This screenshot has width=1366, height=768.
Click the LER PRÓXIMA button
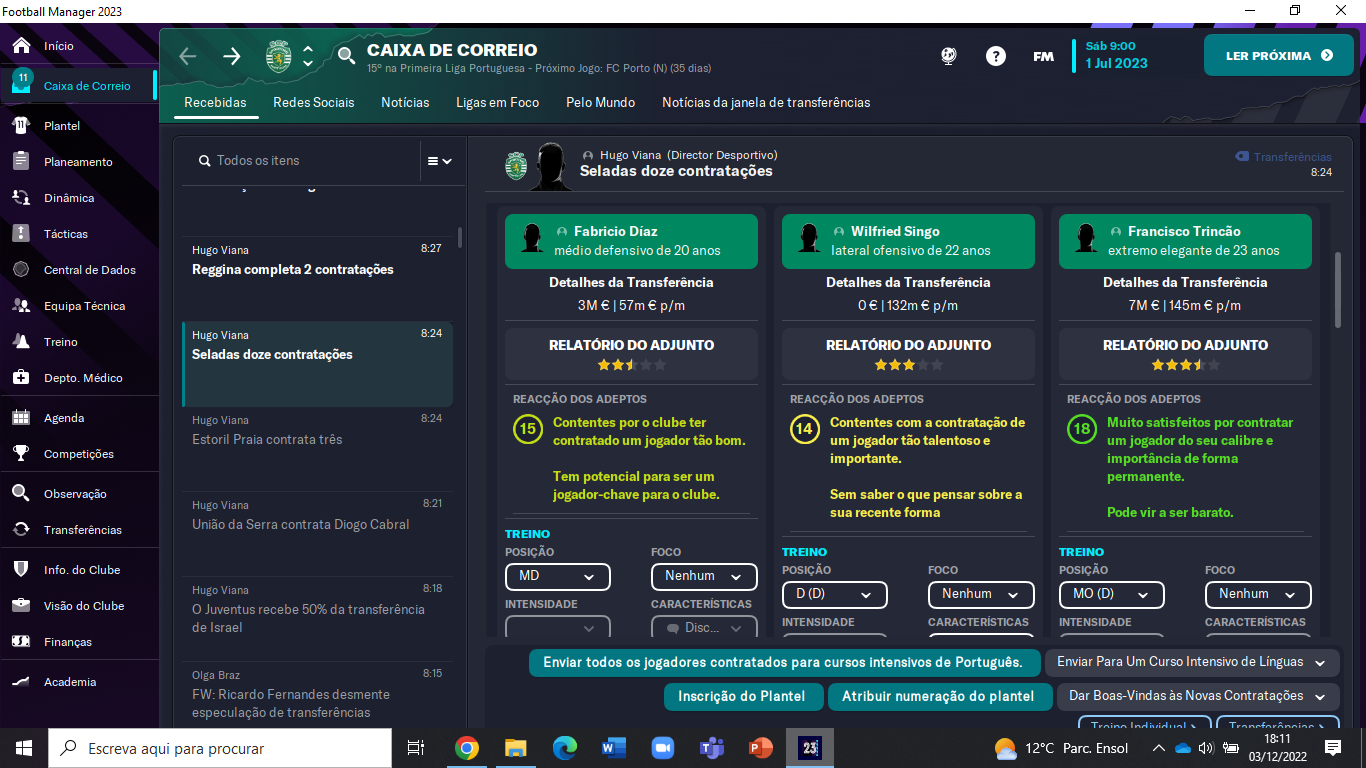1279,55
